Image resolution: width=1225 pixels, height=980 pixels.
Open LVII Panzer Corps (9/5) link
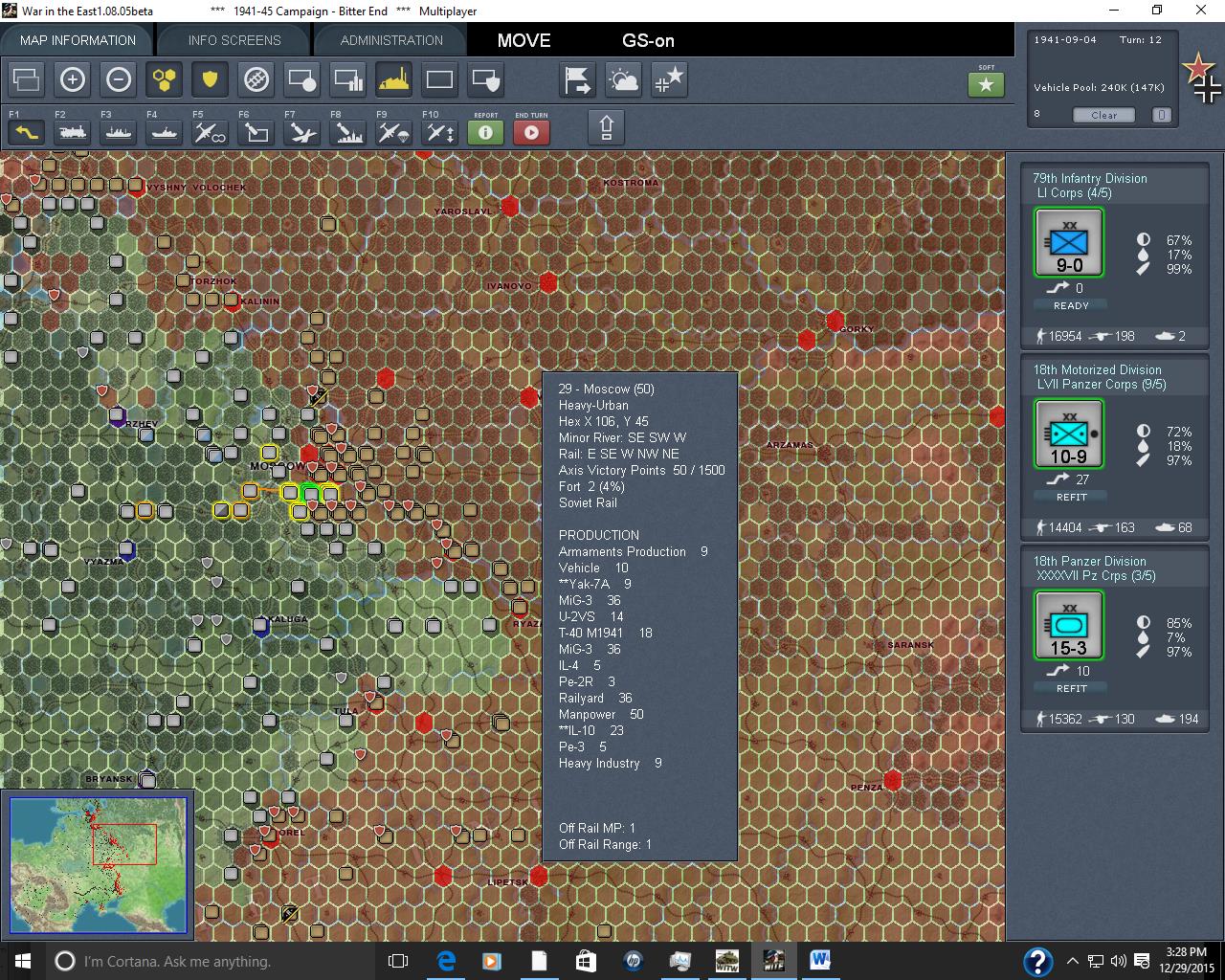click(x=1102, y=384)
